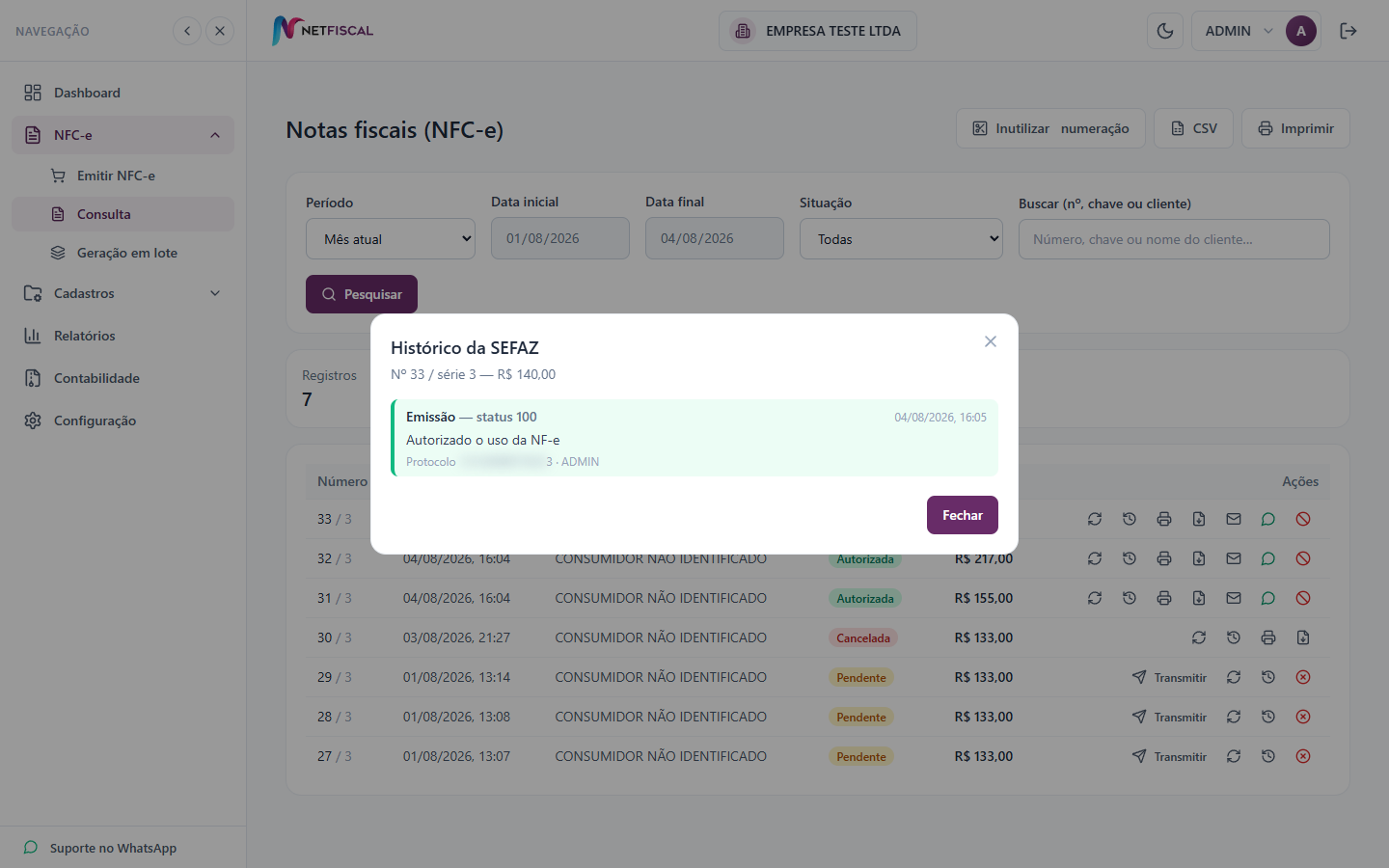Share note 32 via WhatsApp icon
The height and width of the screenshot is (868, 1389).
coord(1268,558)
